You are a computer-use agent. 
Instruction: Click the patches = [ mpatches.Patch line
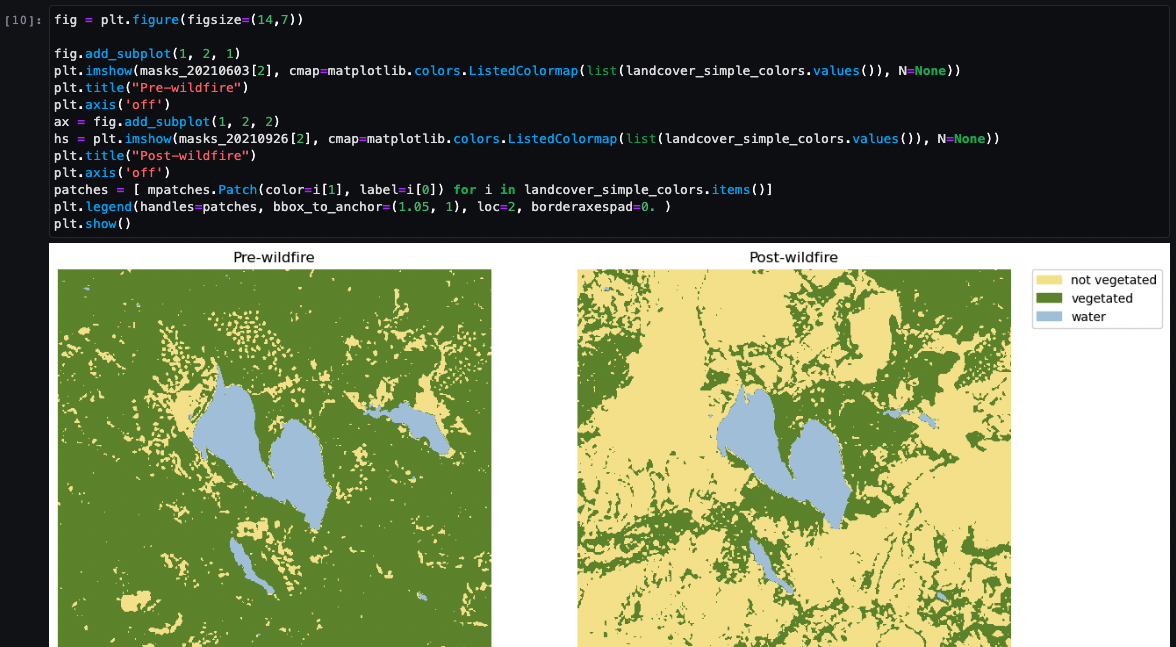tap(413, 190)
